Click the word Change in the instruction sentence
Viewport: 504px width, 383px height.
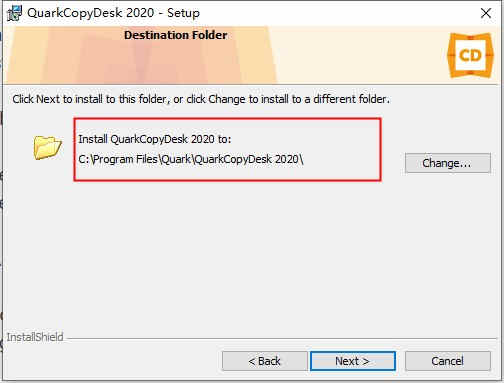pos(227,99)
